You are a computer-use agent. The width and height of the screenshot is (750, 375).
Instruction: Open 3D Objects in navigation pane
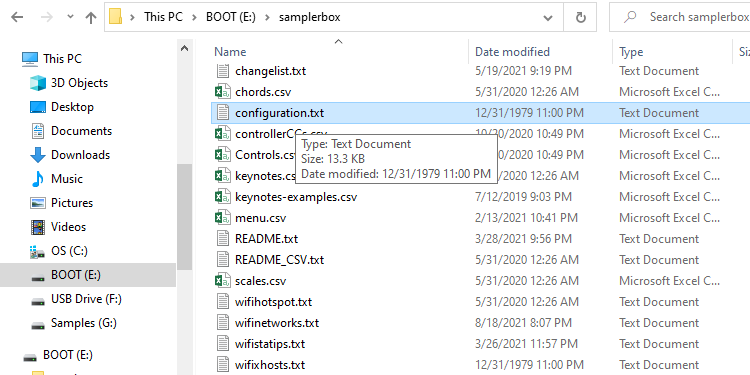pyautogui.click(x=79, y=83)
